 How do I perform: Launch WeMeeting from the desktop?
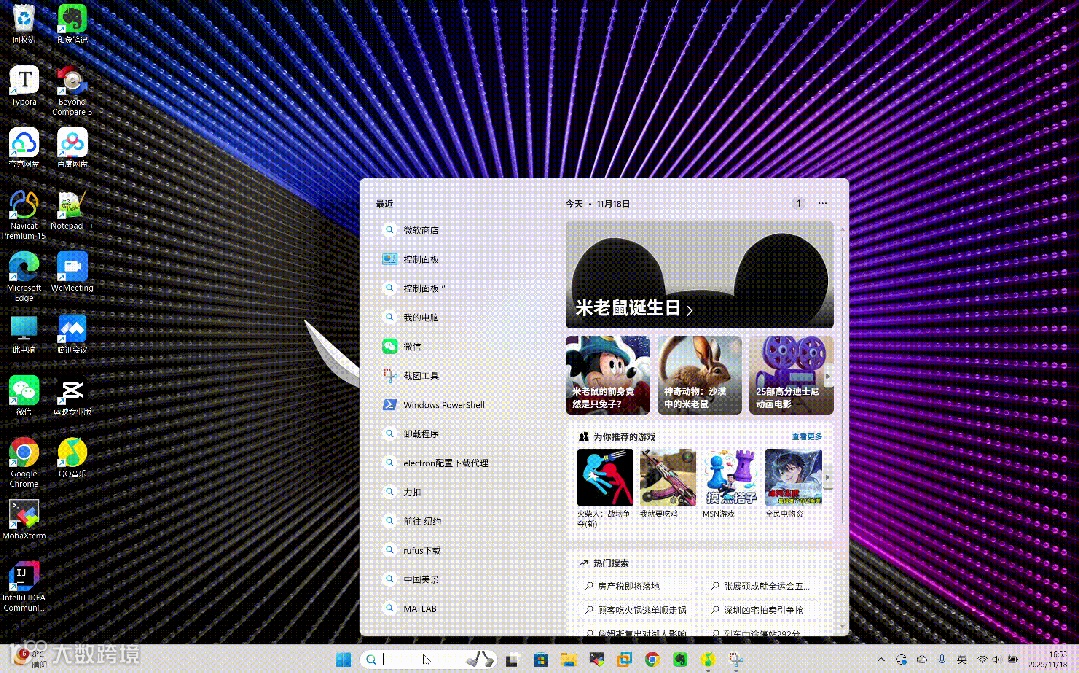click(72, 272)
